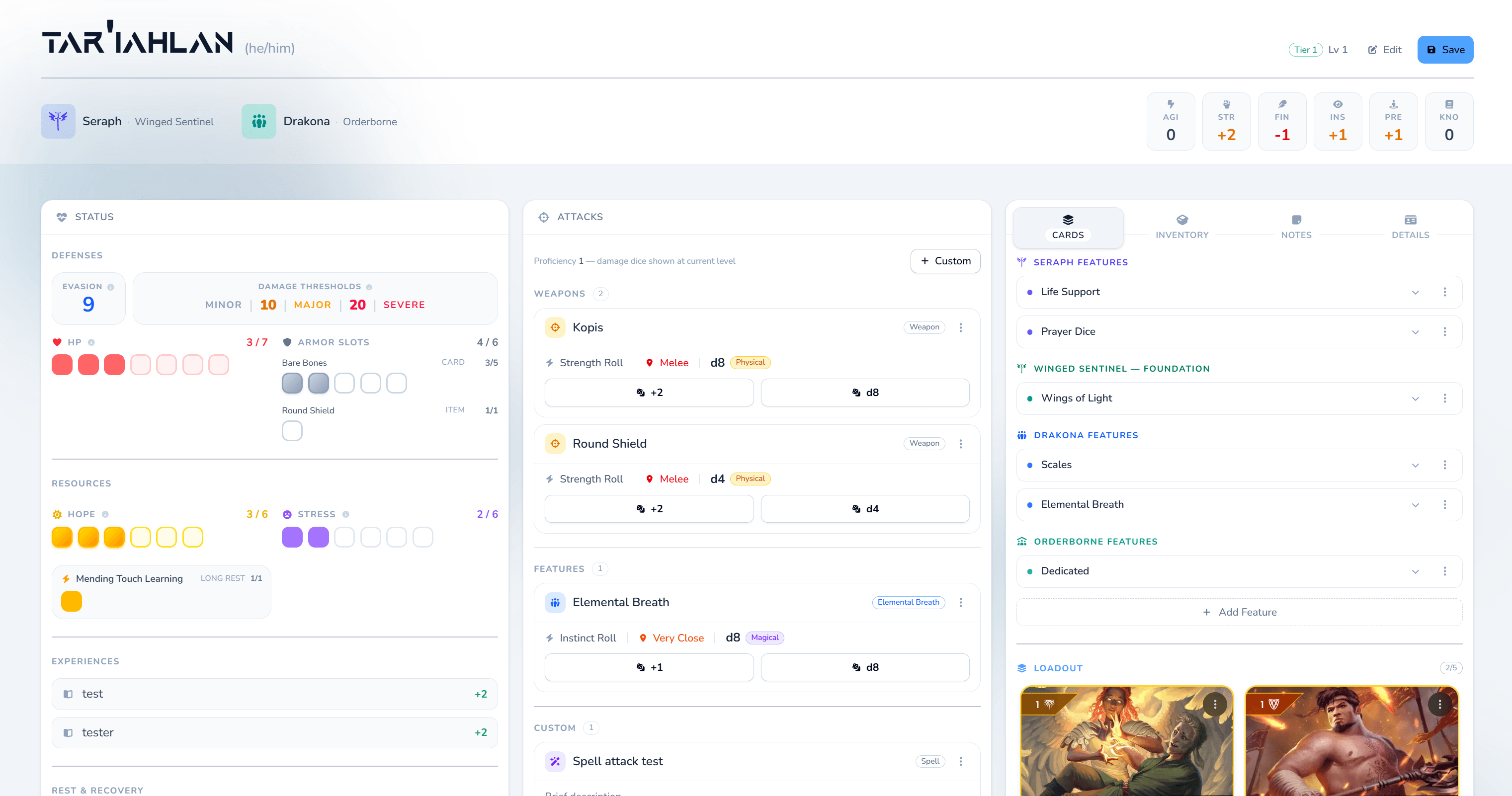Open Life Support feature options menu
The width and height of the screenshot is (1512, 796).
click(x=1444, y=292)
